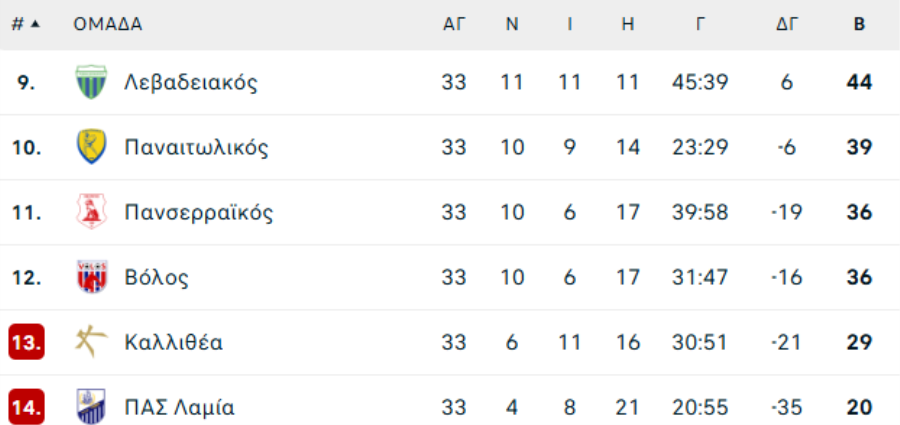This screenshot has height=425, width=900.
Task: Sort table by ΑΓ column header
Action: tap(454, 24)
